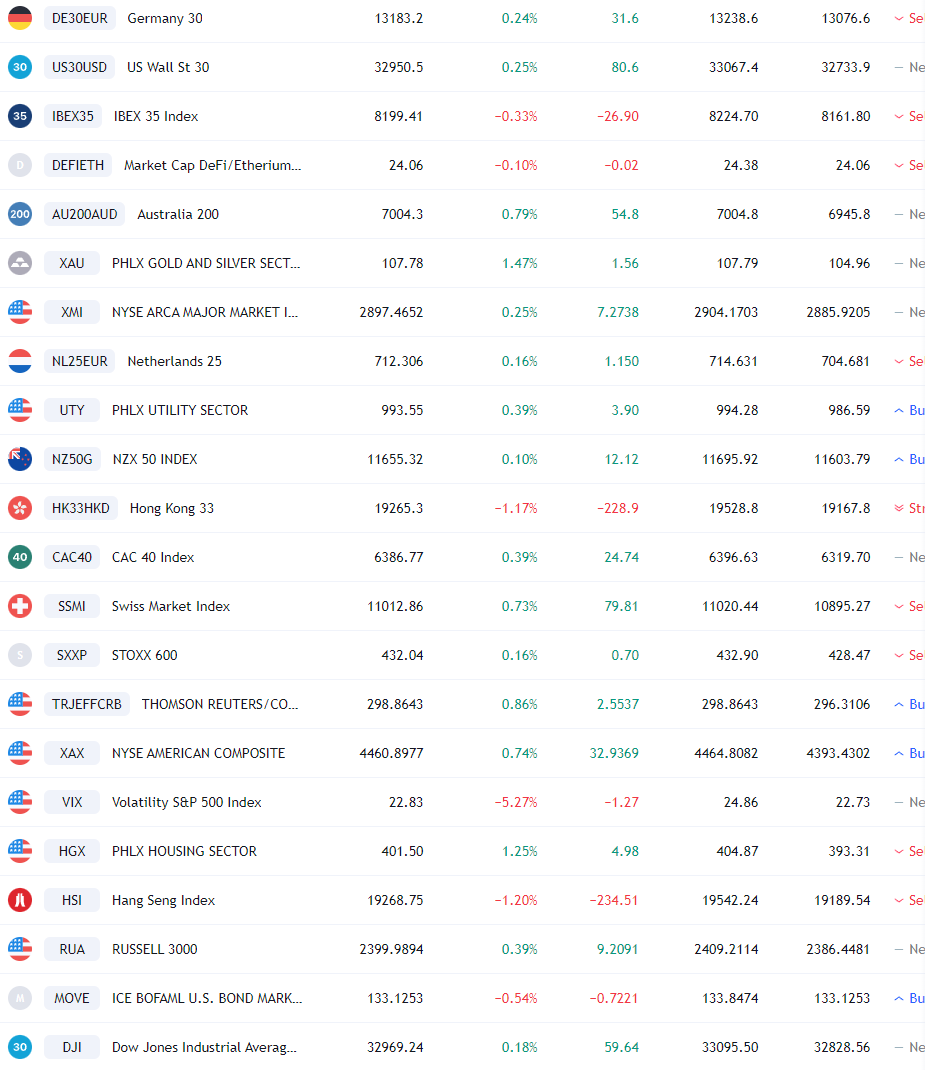
Task: Click the 32.9369 change for XAX
Action: (614, 753)
